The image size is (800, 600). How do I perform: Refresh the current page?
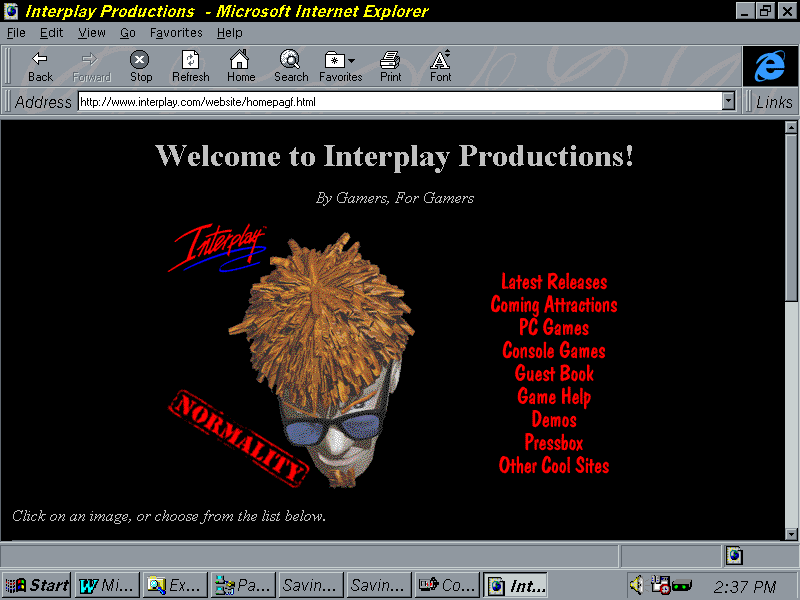190,66
